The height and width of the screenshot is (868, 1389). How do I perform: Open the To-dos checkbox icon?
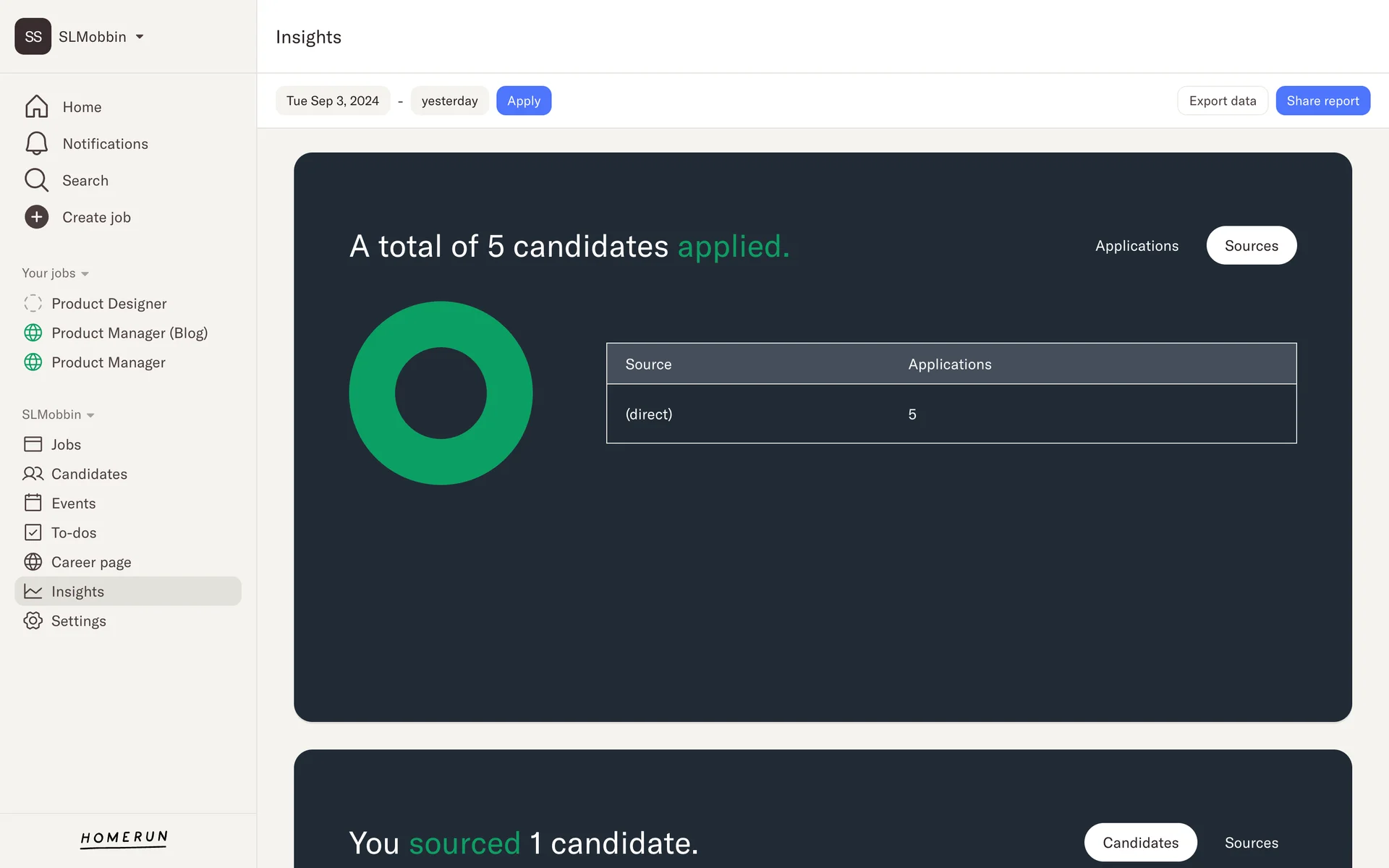[x=33, y=532]
